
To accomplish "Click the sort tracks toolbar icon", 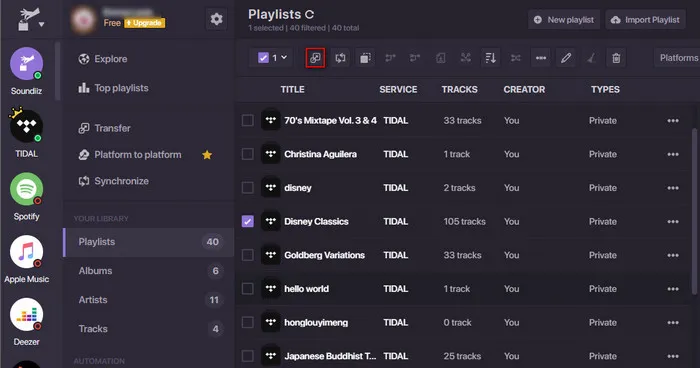I will pyautogui.click(x=490, y=58).
